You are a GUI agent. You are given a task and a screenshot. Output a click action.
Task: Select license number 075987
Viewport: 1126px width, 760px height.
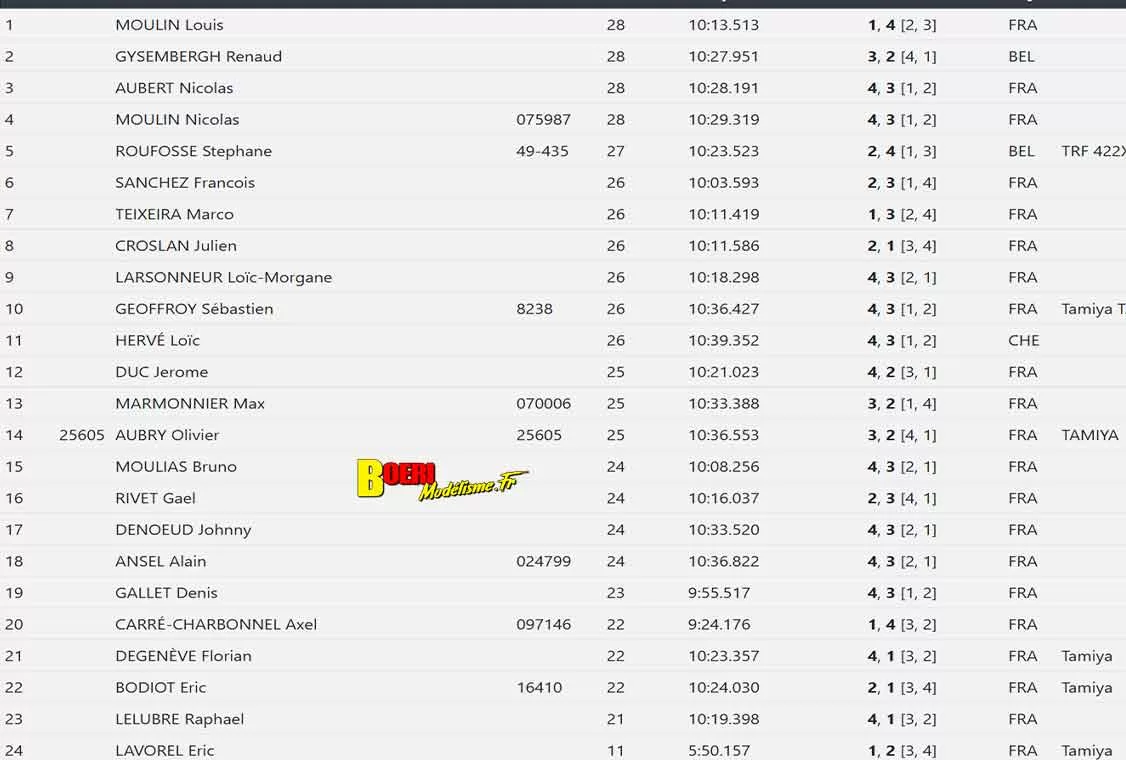click(544, 120)
